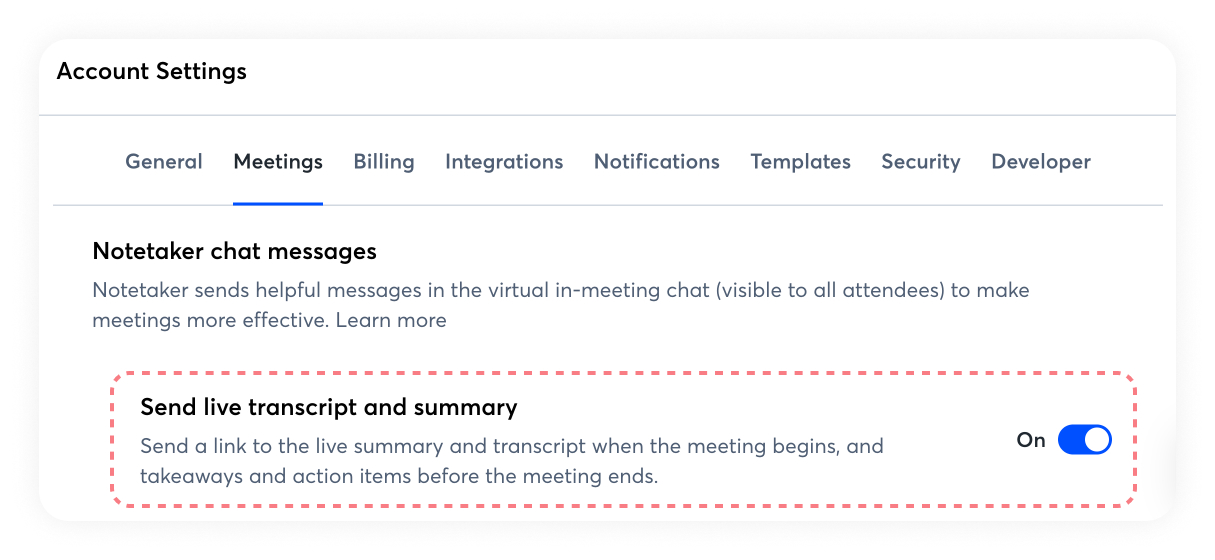The image size is (1215, 560).
Task: Follow the Learn more link
Action: coord(391,321)
